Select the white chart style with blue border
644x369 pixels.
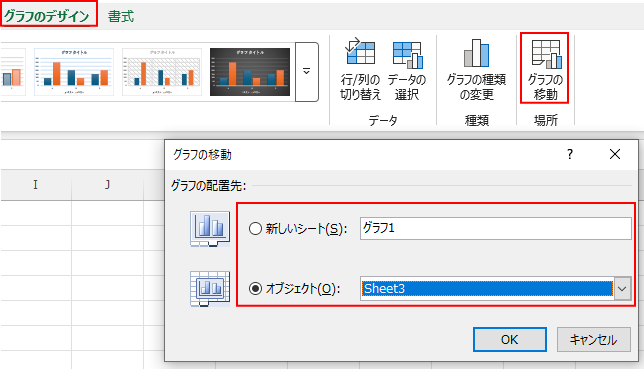tap(74, 72)
